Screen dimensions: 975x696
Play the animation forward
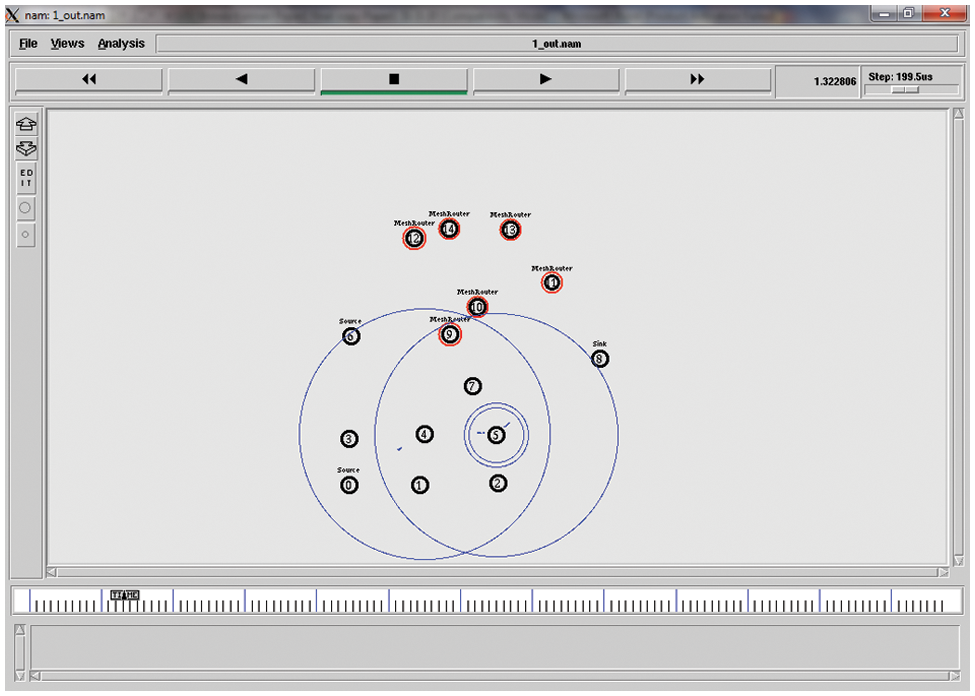[545, 80]
